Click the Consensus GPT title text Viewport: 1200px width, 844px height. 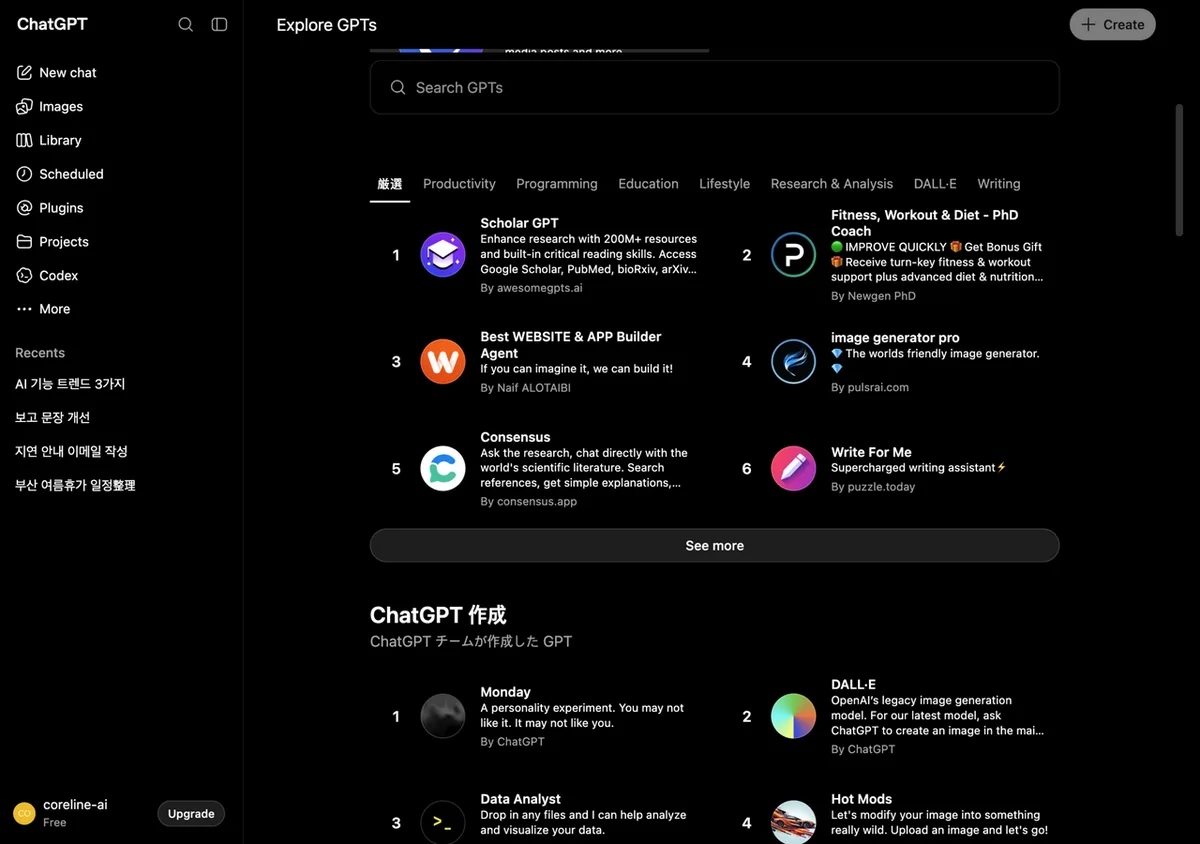click(x=515, y=437)
